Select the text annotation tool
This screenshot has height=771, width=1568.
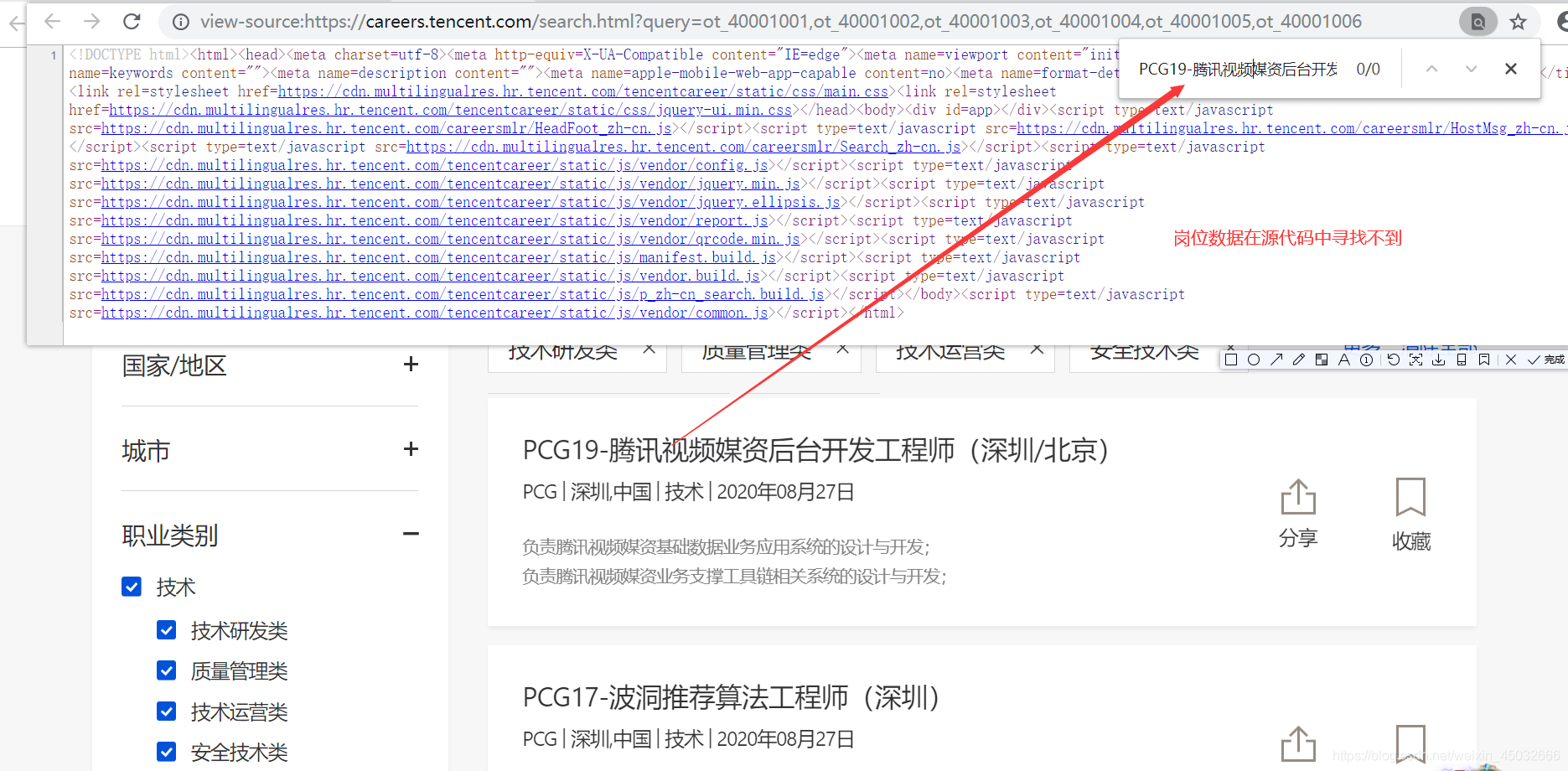(1344, 360)
